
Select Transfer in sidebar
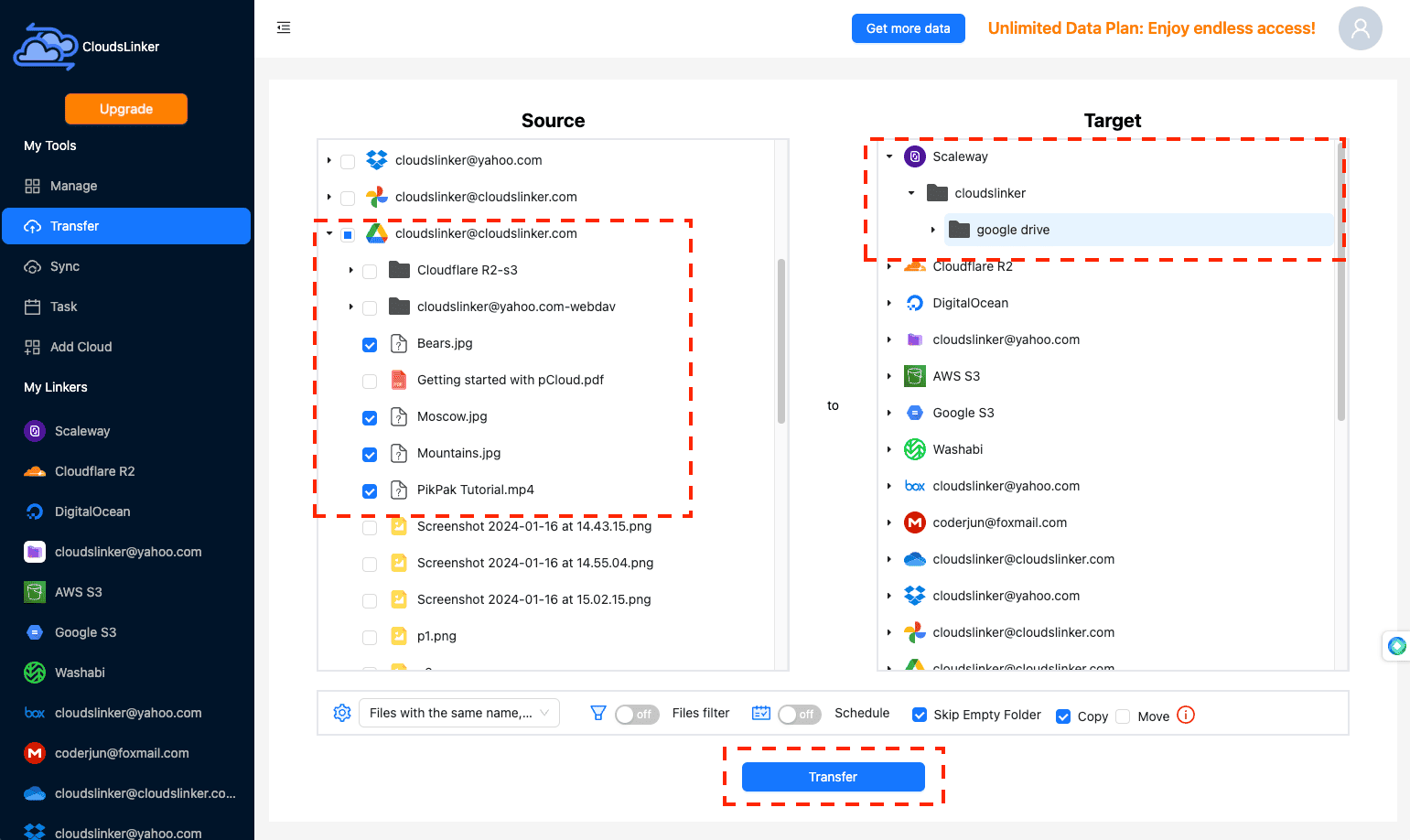(126, 226)
